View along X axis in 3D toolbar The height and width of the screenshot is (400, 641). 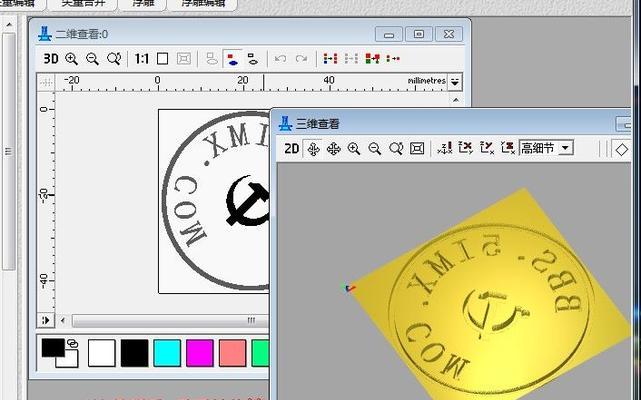click(466, 148)
